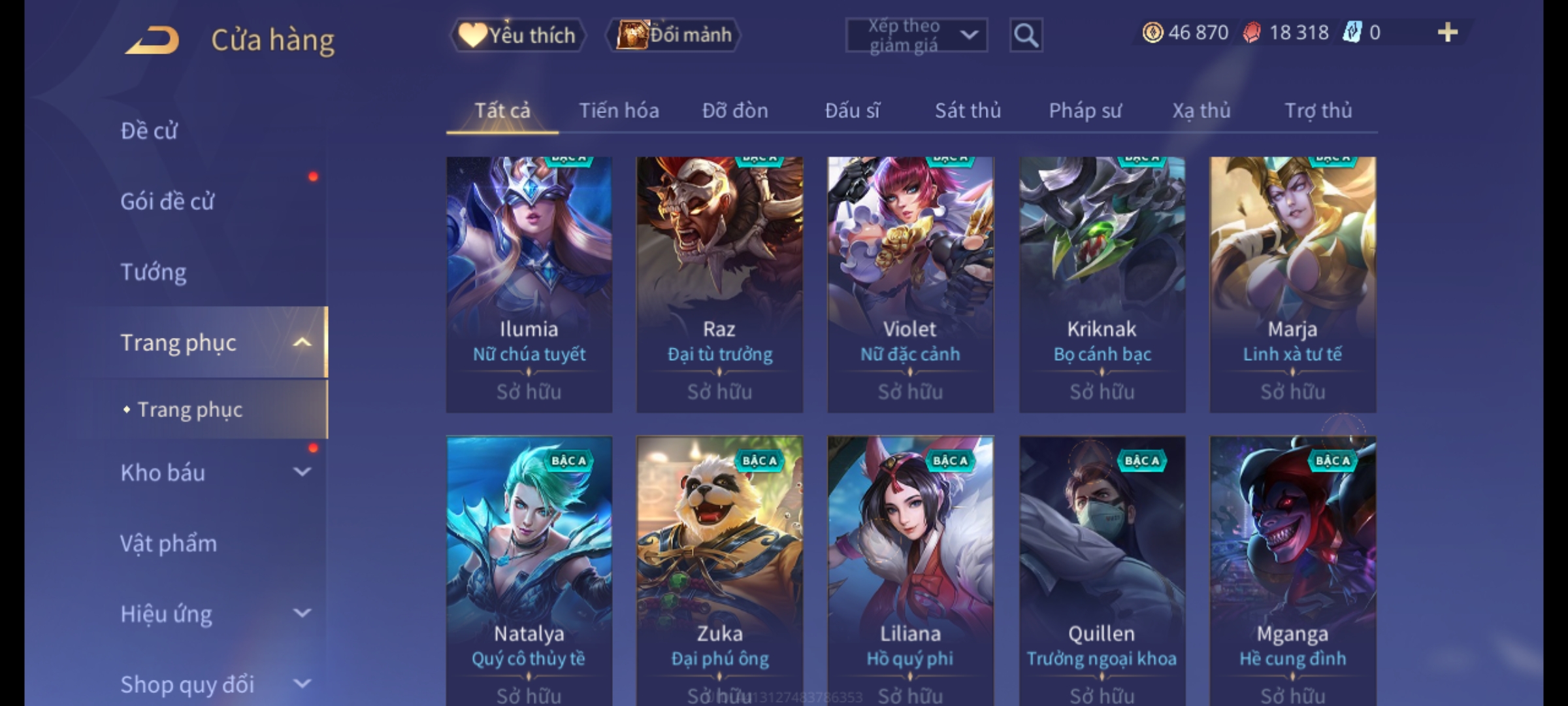The image size is (1568, 706).
Task: Switch to the Sát thủ tab
Action: pyautogui.click(x=968, y=110)
